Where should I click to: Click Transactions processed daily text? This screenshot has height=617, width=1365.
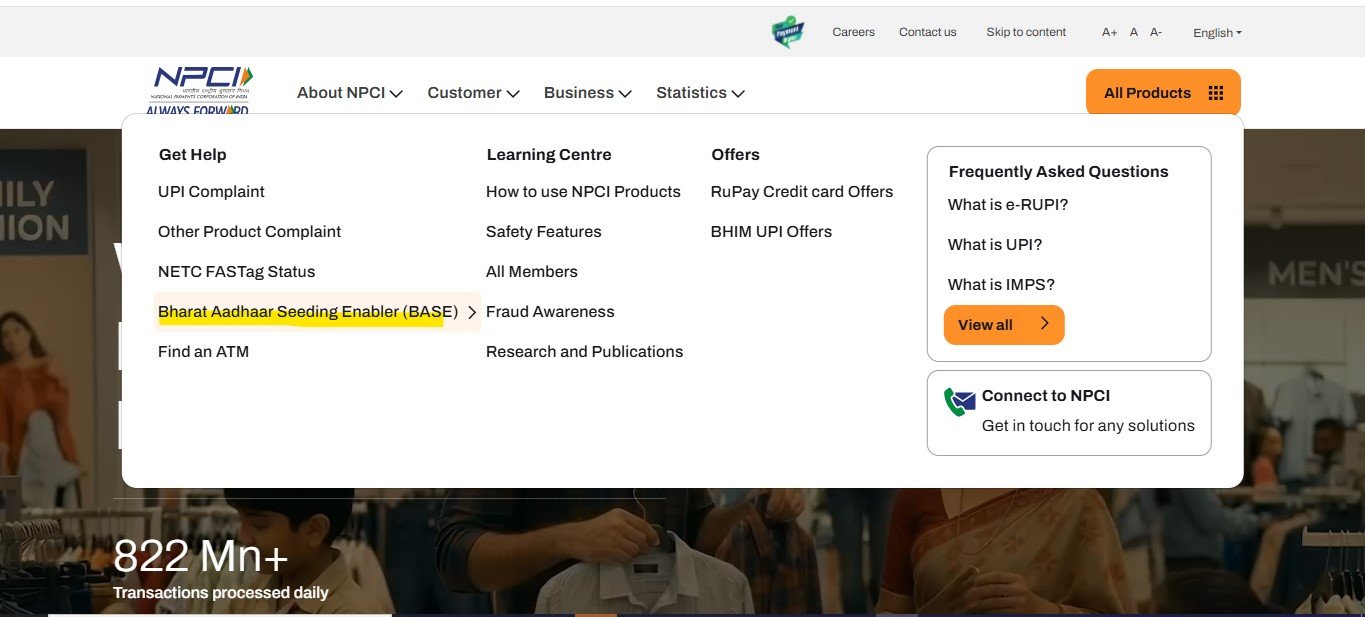[x=221, y=593]
